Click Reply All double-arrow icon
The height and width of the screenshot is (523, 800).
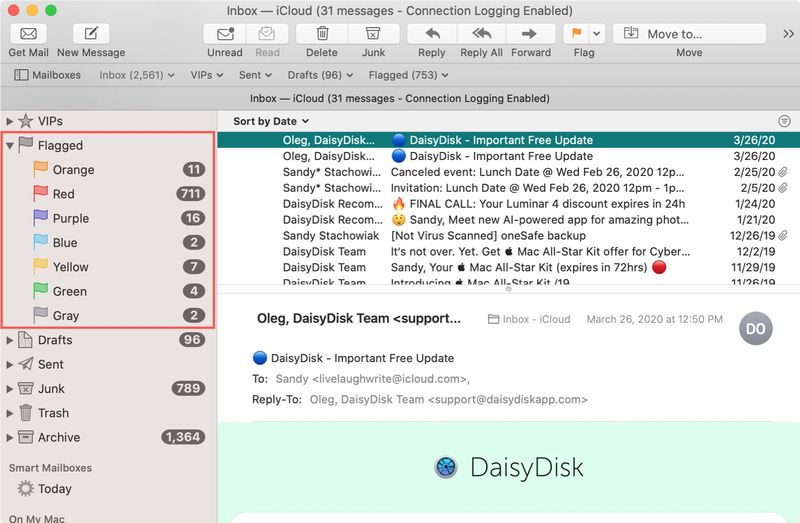point(481,34)
